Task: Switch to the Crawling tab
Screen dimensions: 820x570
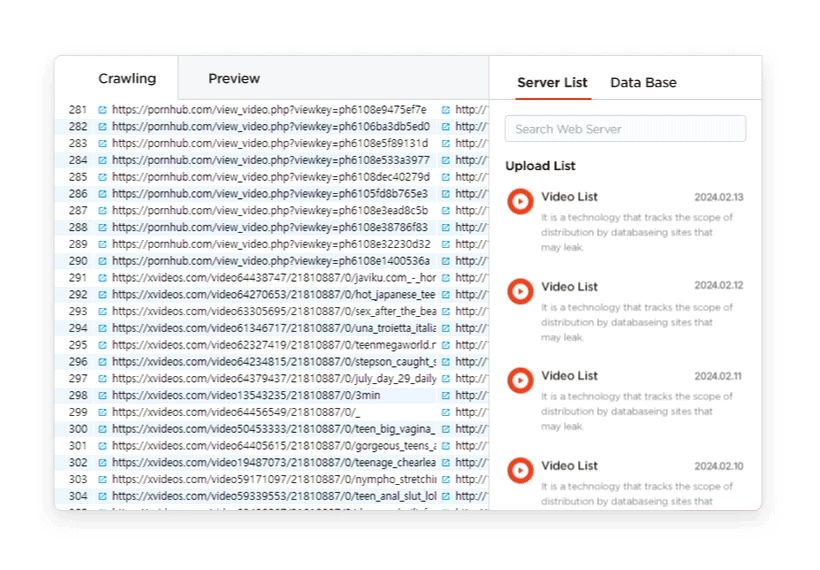Action: pos(127,78)
